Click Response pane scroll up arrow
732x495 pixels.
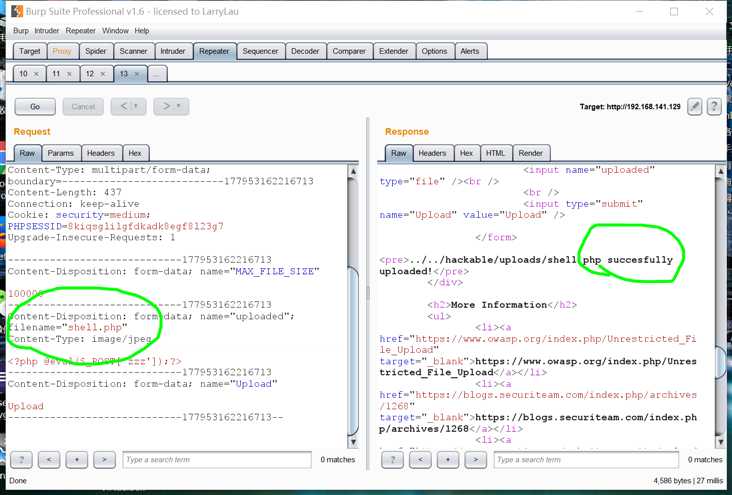(720, 171)
